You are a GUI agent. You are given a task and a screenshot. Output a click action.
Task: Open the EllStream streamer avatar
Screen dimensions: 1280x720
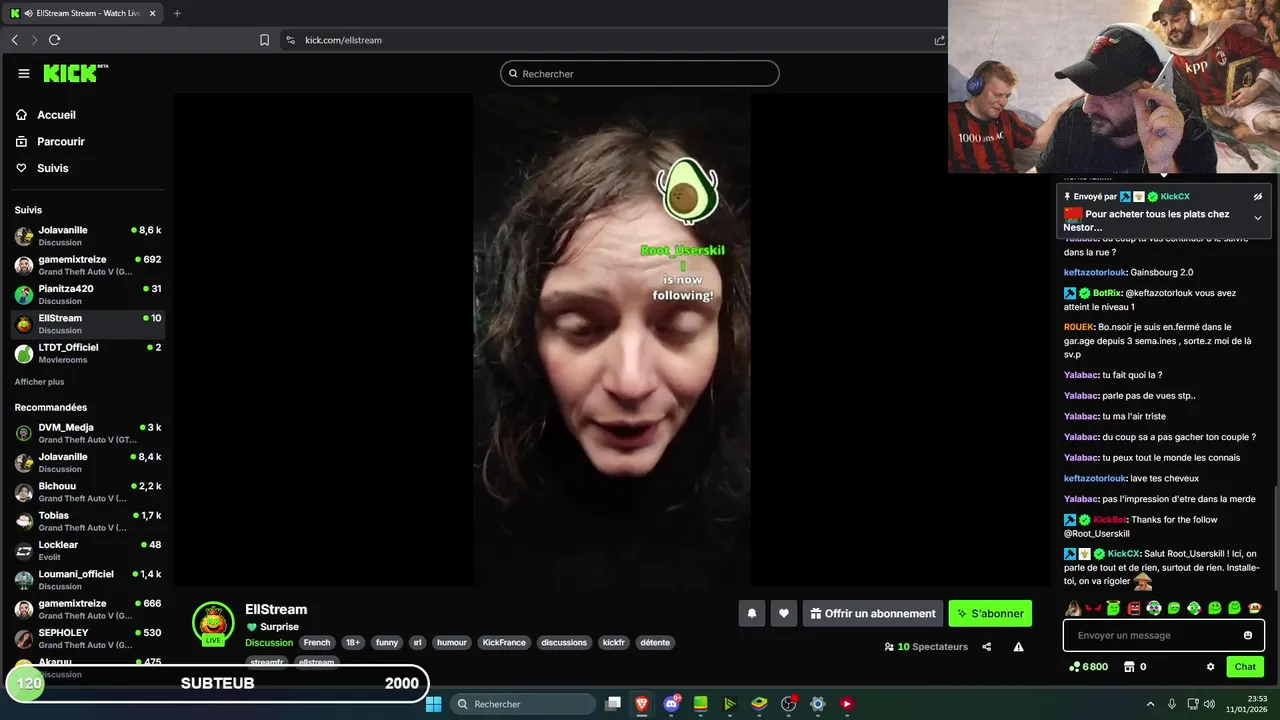point(213,623)
